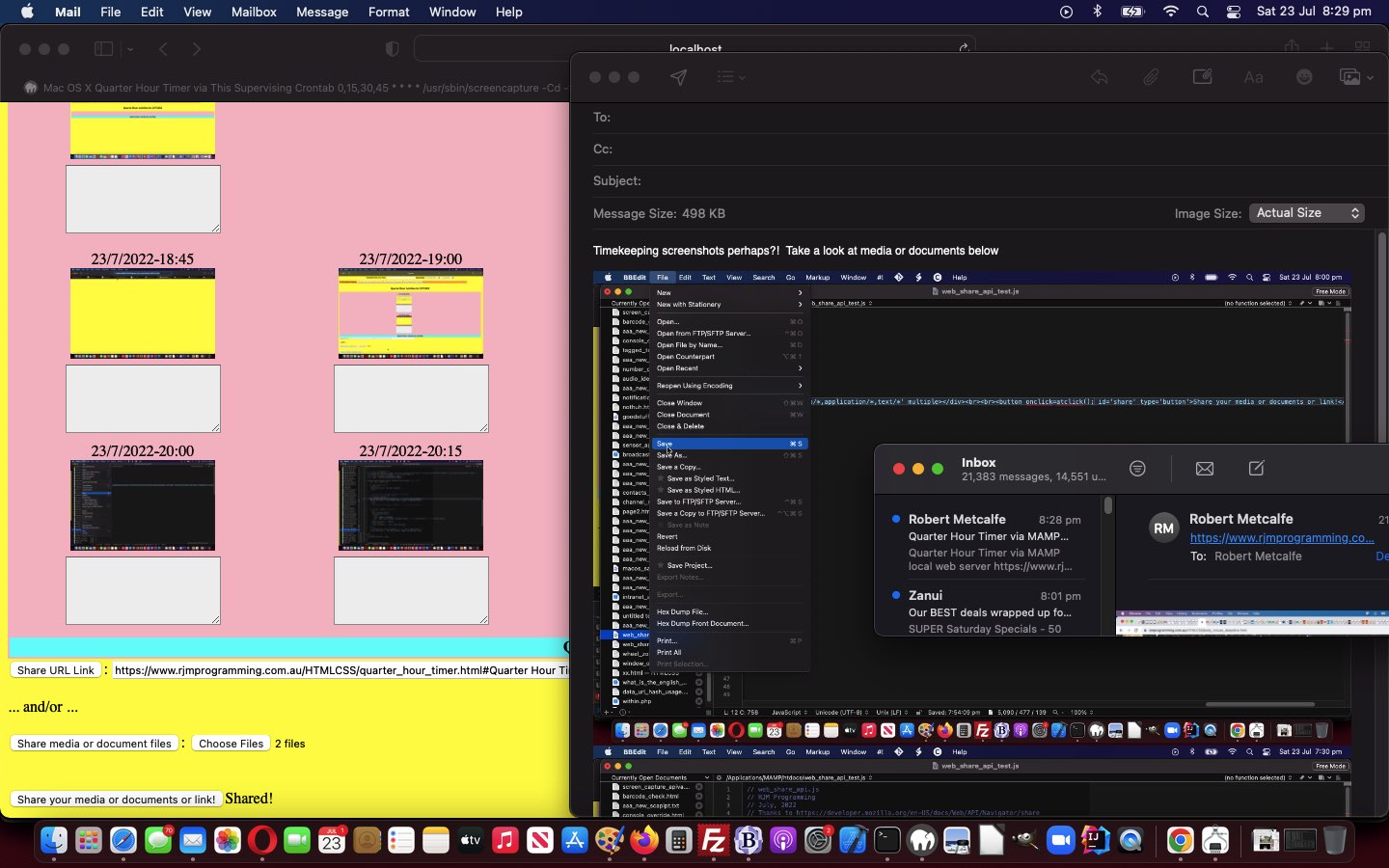Open the Apple menu
This screenshot has height=868, width=1389.
[27, 12]
